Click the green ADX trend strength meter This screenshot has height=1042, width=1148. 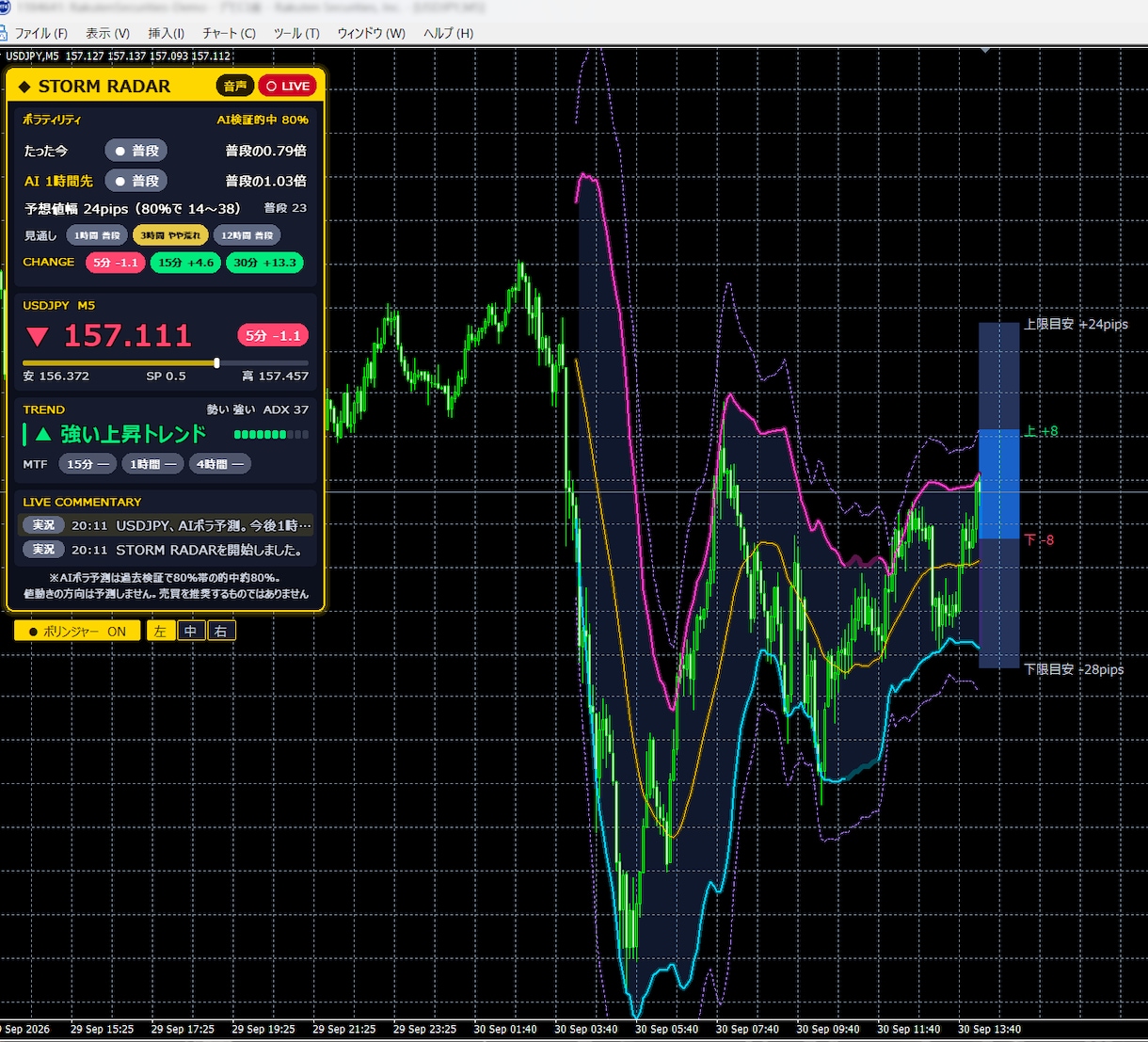270,435
